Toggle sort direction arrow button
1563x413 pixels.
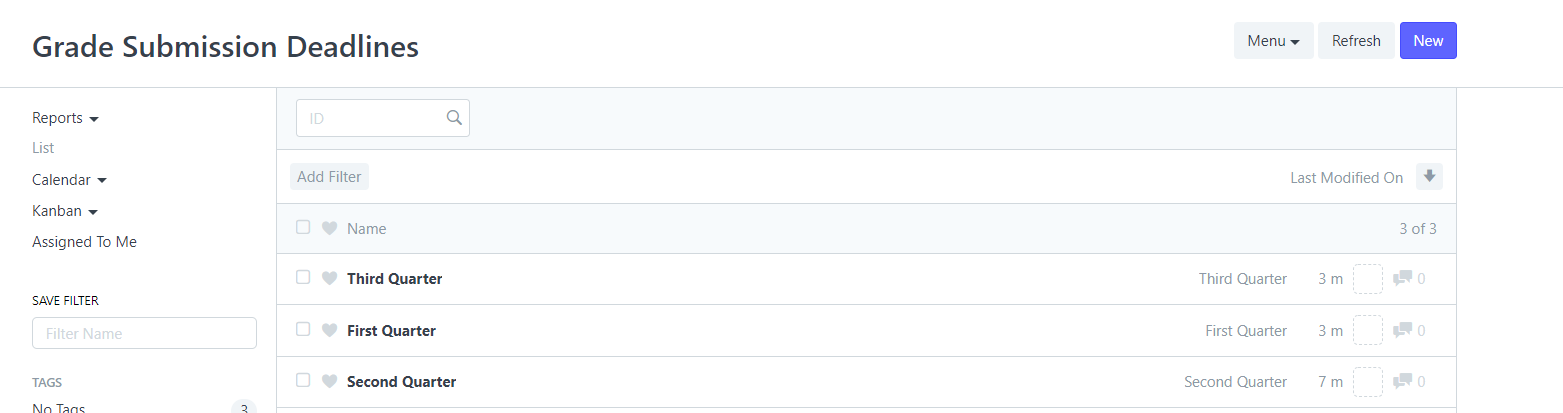tap(1429, 177)
